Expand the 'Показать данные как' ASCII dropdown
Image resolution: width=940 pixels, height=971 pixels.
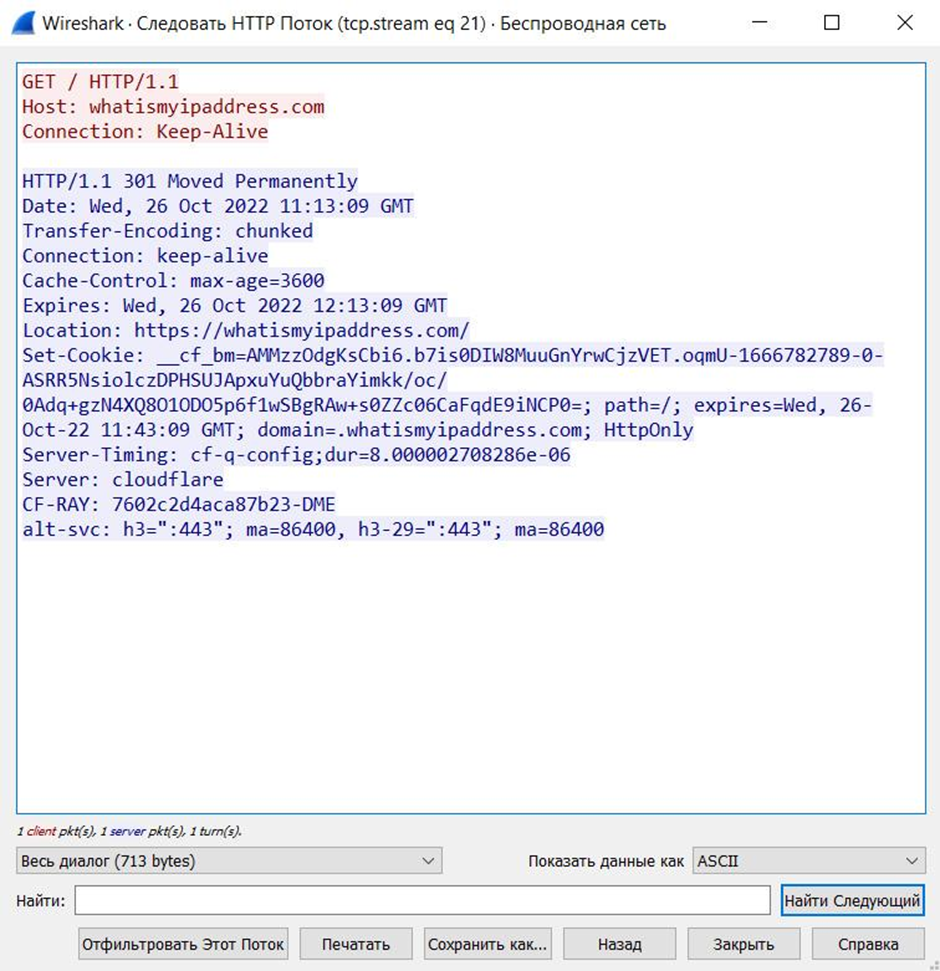pos(808,861)
